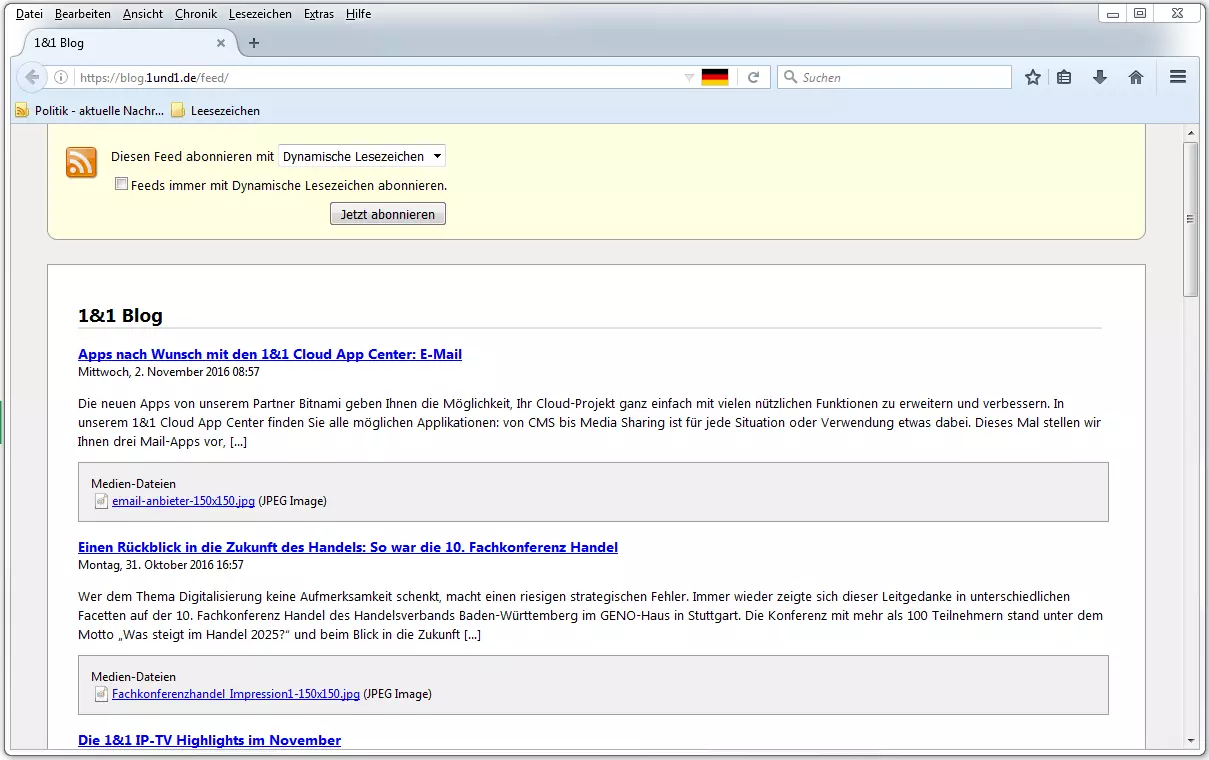Close the 1&1 Blog tab
1209x760 pixels.
tap(221, 43)
